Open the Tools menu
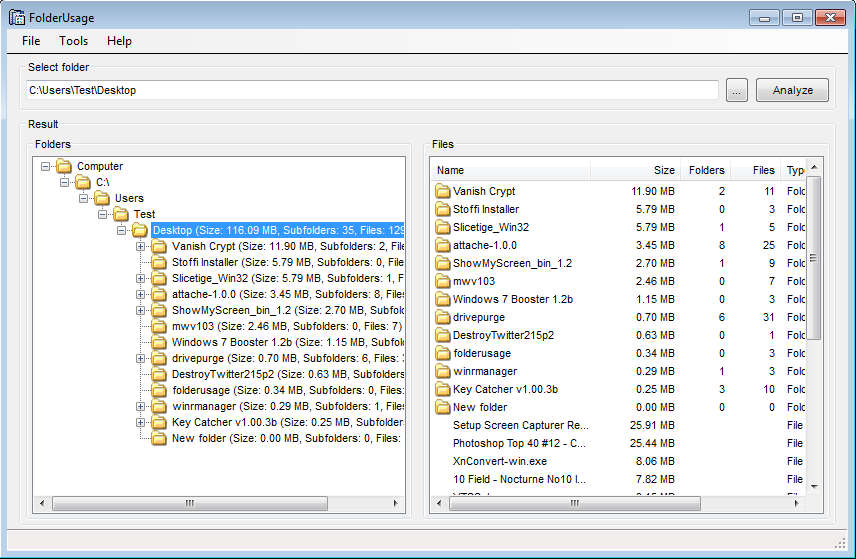 pos(73,41)
